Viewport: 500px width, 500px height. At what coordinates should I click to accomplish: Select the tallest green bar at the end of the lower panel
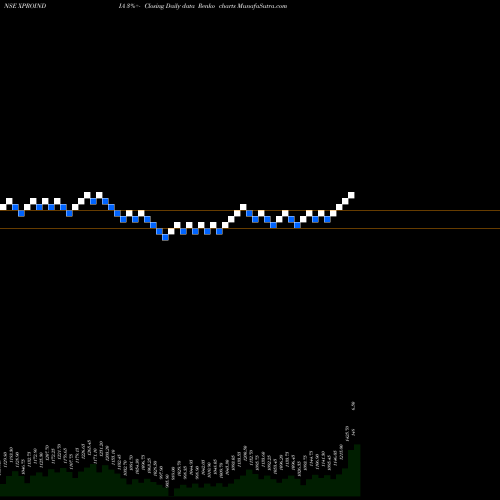click(x=357, y=470)
